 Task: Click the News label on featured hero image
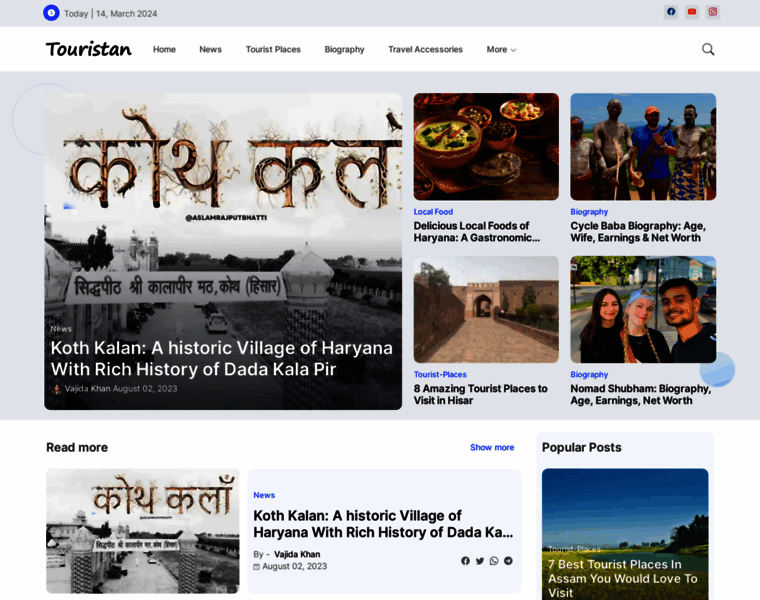(61, 329)
